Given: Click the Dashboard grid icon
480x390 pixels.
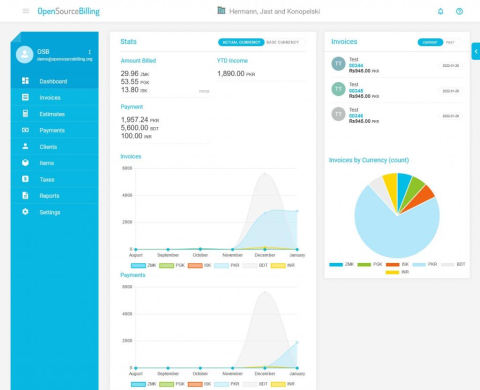Looking at the screenshot, I should click(25, 81).
